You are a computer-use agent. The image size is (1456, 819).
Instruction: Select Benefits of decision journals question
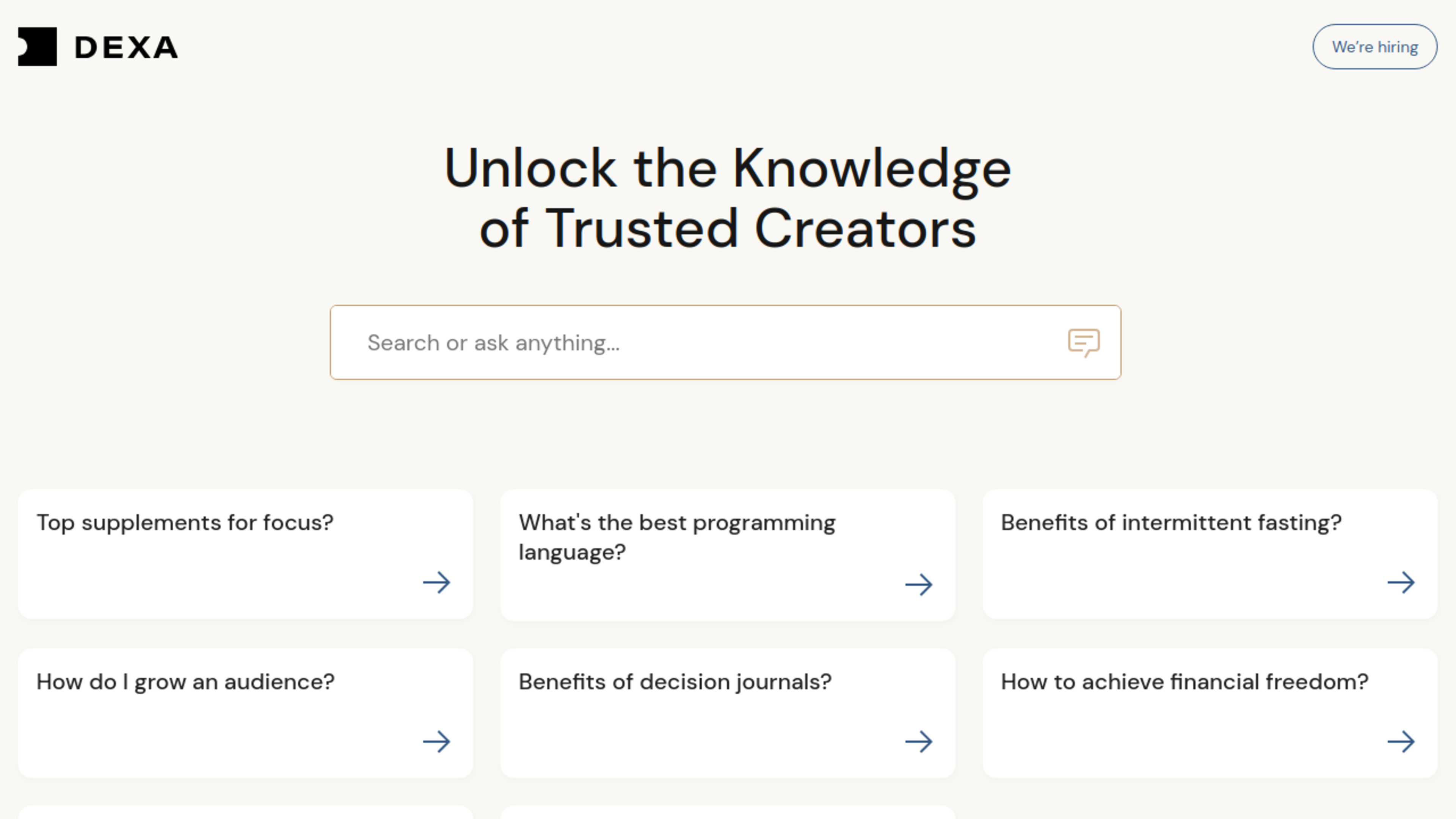point(675,682)
